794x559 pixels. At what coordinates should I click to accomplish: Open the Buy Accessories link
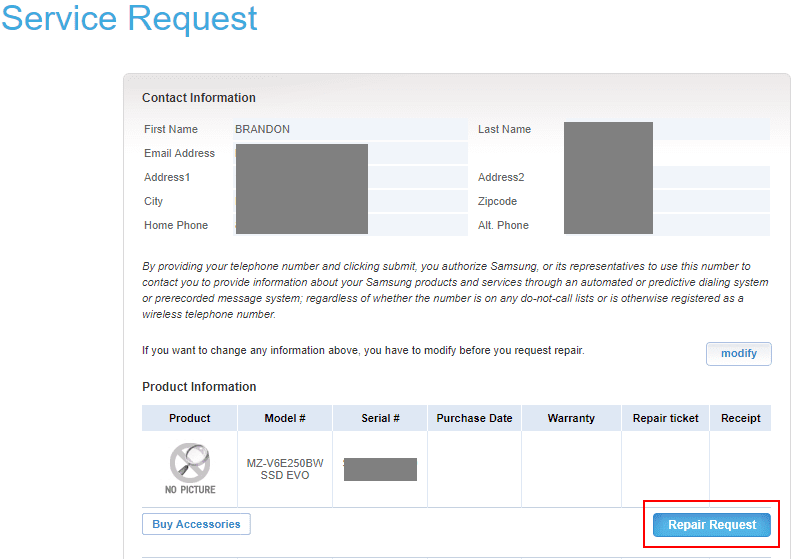point(196,524)
